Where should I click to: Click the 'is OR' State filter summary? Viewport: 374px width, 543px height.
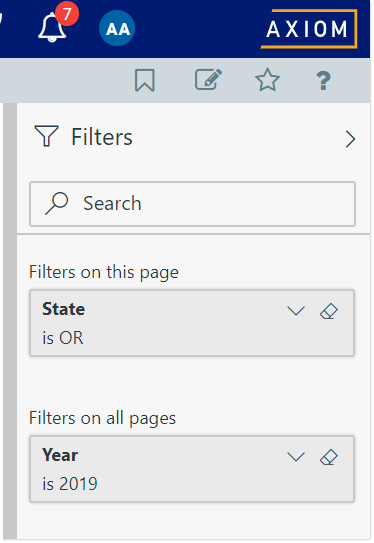[x=63, y=338]
